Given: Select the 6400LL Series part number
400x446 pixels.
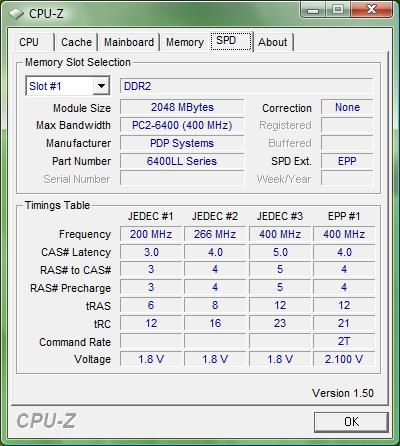Looking at the screenshot, I should (182, 161).
